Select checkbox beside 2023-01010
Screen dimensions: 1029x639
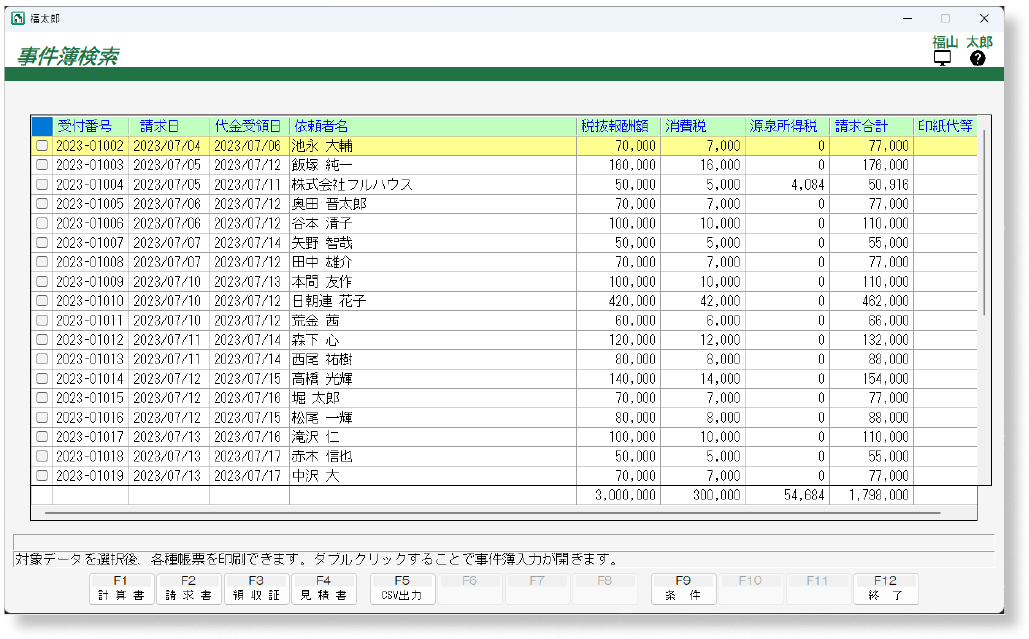click(x=42, y=301)
